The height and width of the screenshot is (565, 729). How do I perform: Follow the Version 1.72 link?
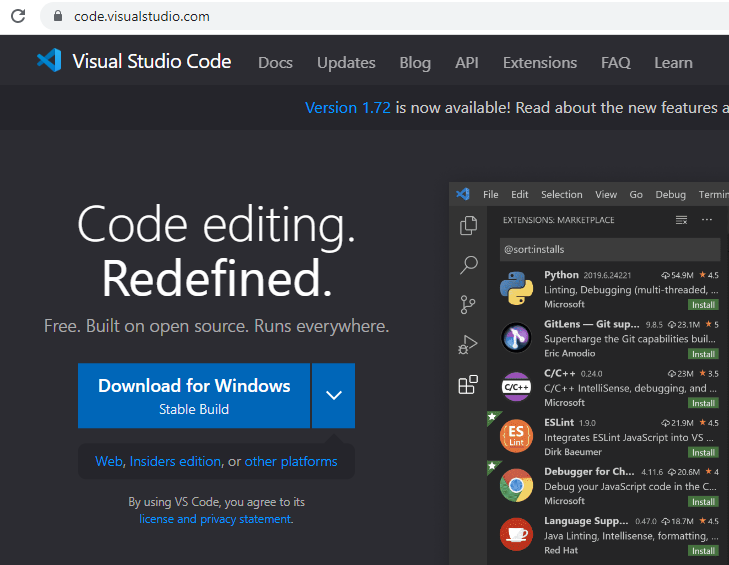coord(348,107)
